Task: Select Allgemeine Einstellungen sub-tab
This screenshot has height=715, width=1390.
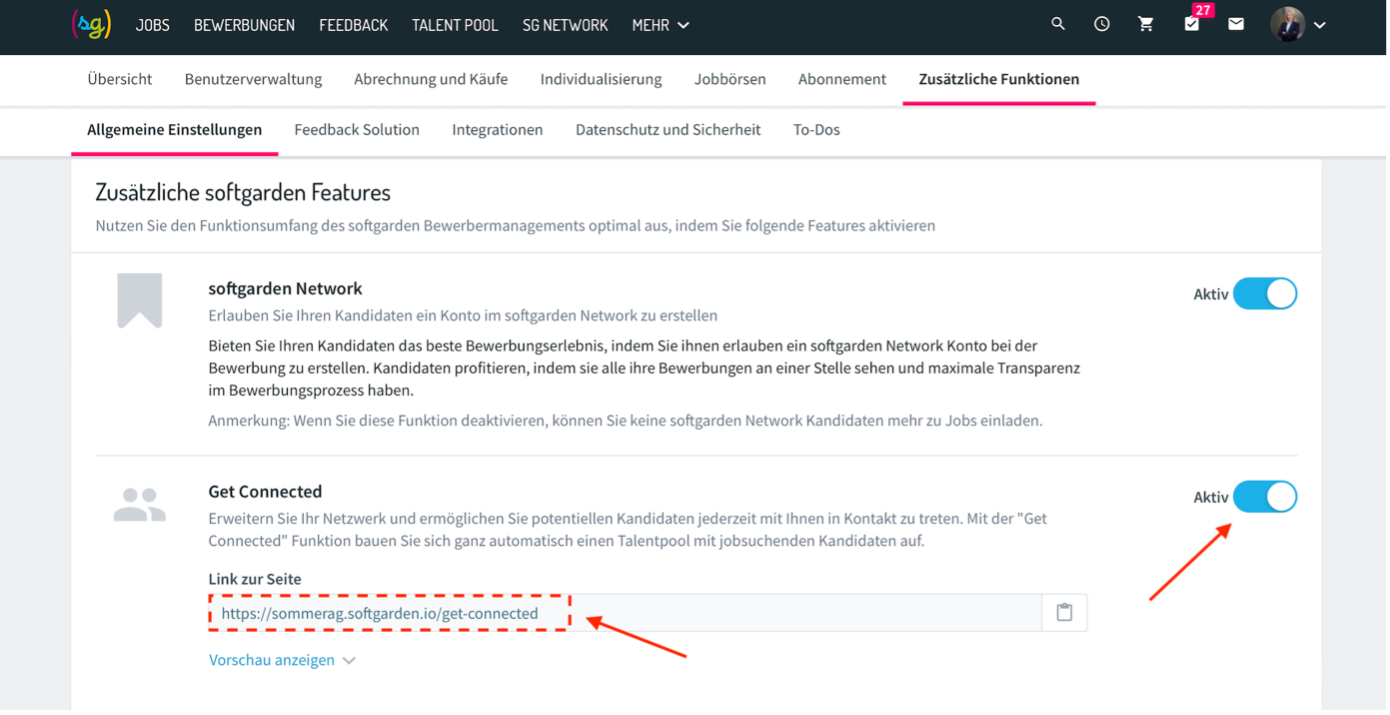Action: pos(175,130)
